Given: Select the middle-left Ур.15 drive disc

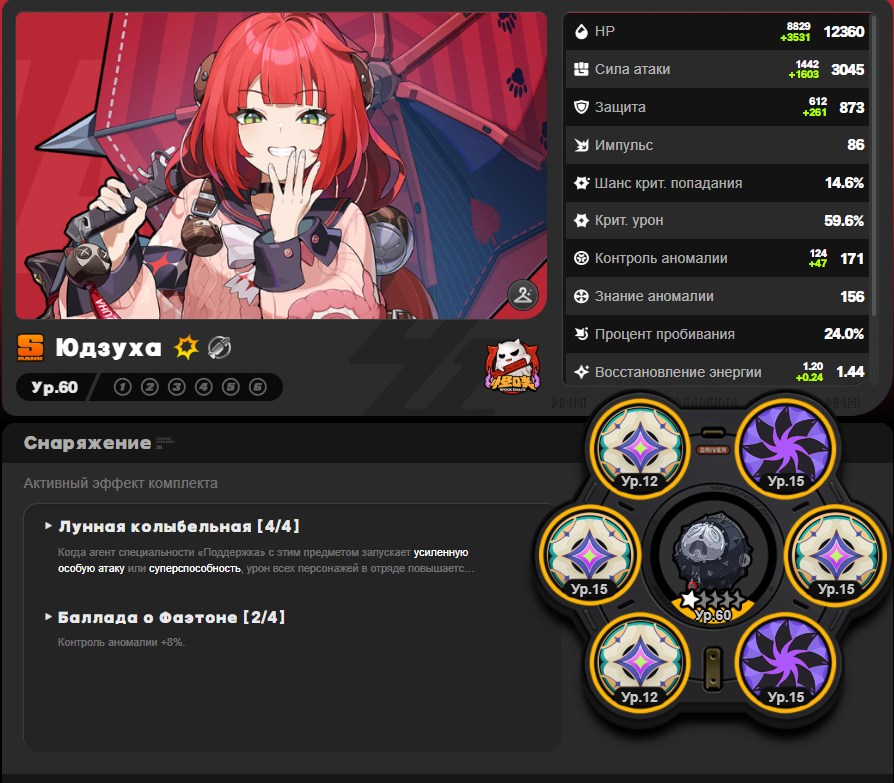Looking at the screenshot, I should click(590, 555).
